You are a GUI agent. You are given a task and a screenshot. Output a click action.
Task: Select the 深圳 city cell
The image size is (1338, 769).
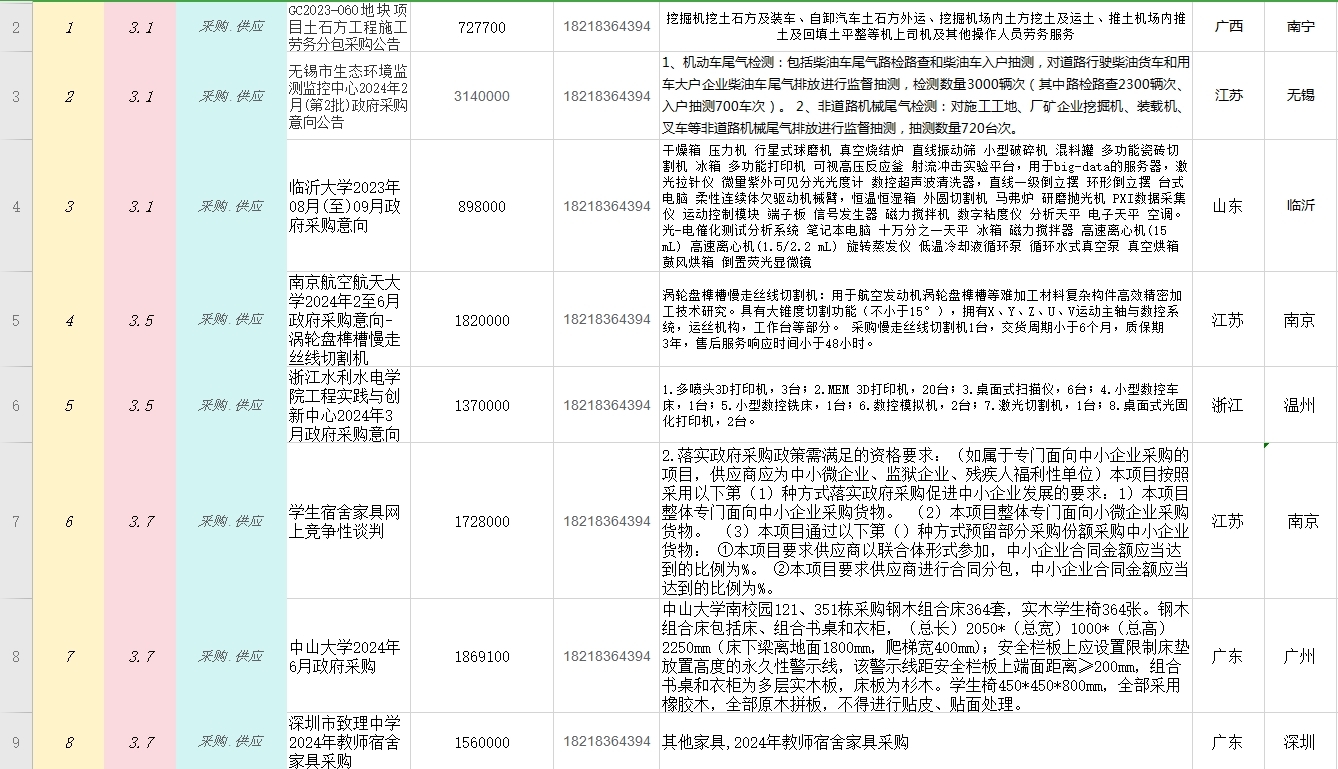point(1300,742)
